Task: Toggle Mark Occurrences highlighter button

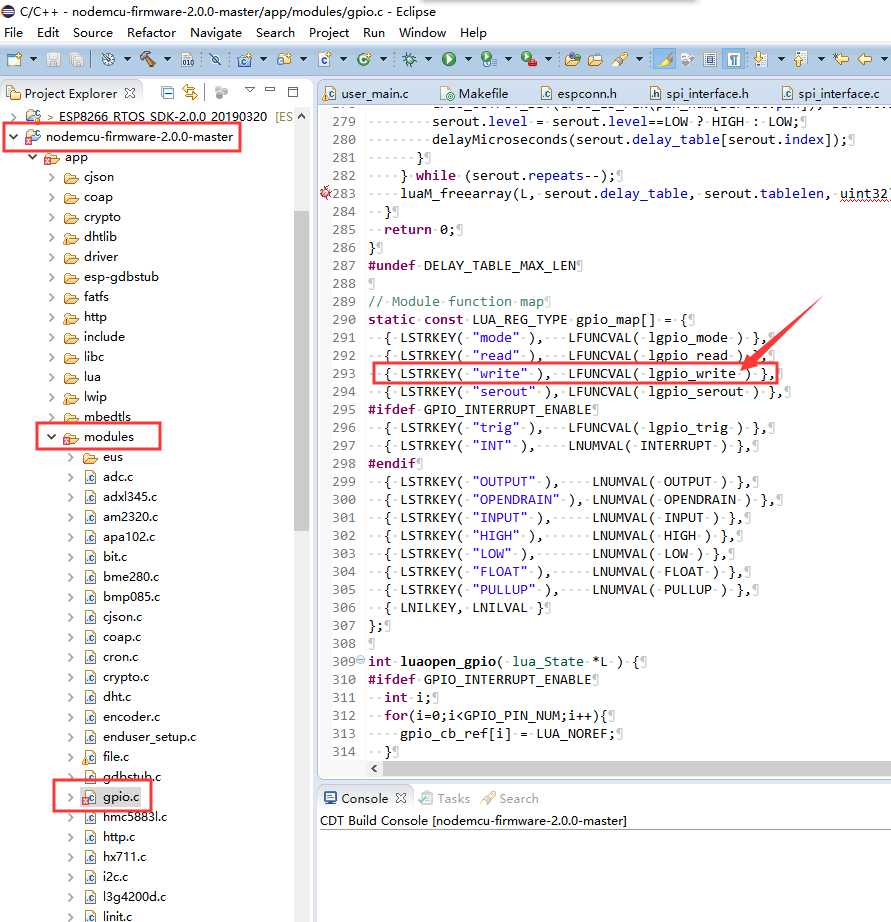Action: pyautogui.click(x=663, y=60)
